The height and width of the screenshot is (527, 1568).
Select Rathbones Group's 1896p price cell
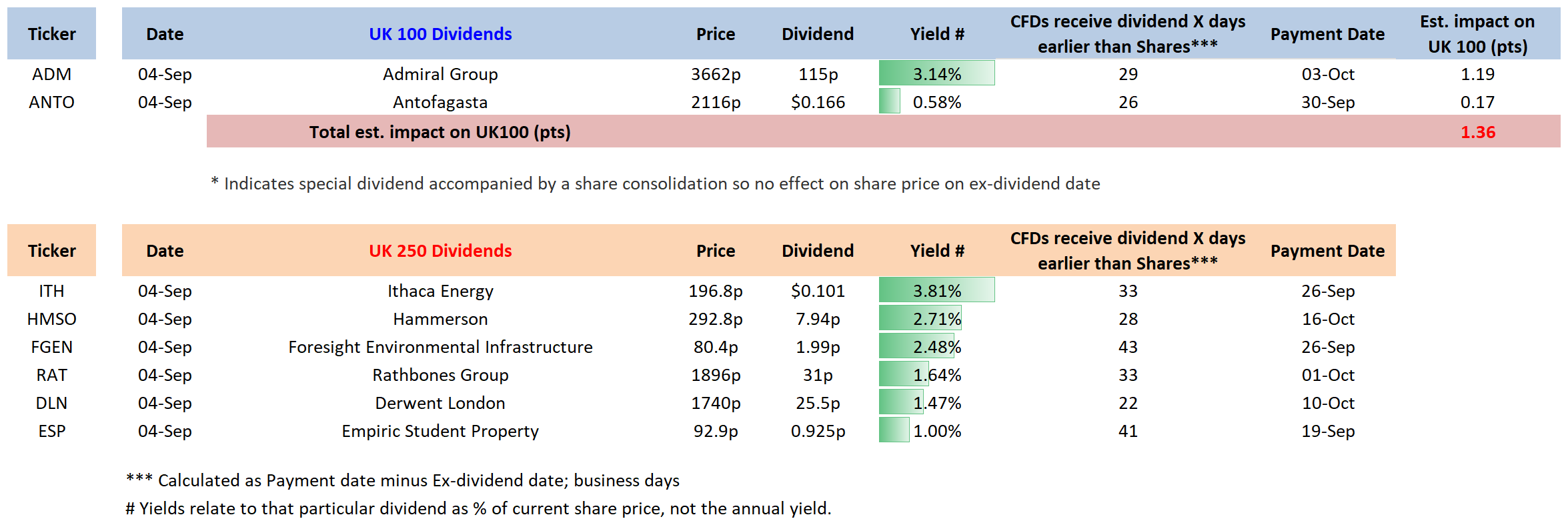[716, 375]
